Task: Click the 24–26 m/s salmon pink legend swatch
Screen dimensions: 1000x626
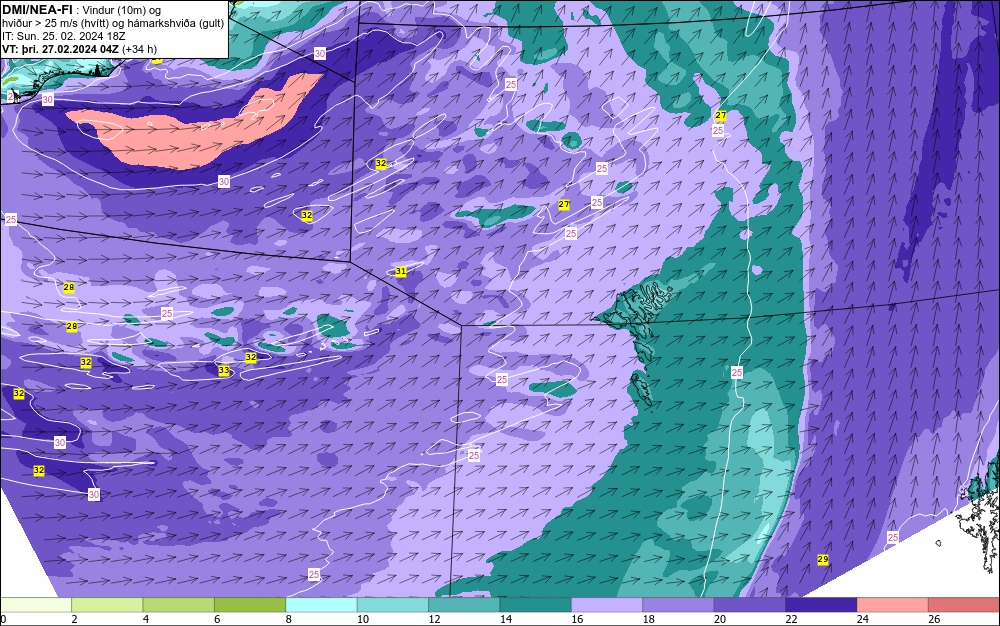Action: pyautogui.click(x=893, y=605)
